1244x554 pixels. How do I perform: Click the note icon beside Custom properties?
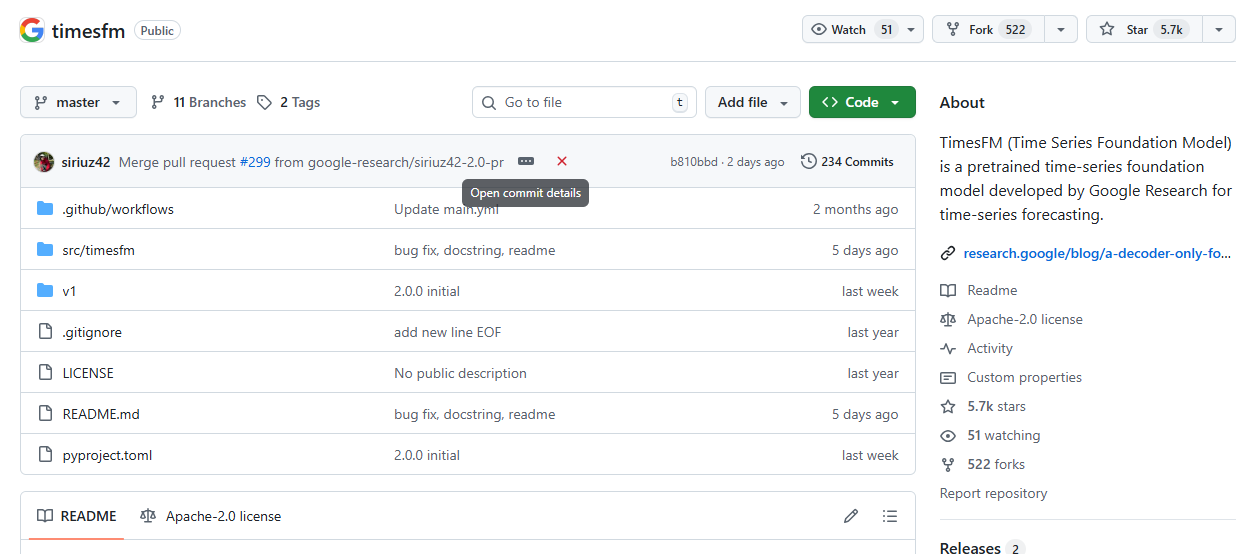(948, 377)
